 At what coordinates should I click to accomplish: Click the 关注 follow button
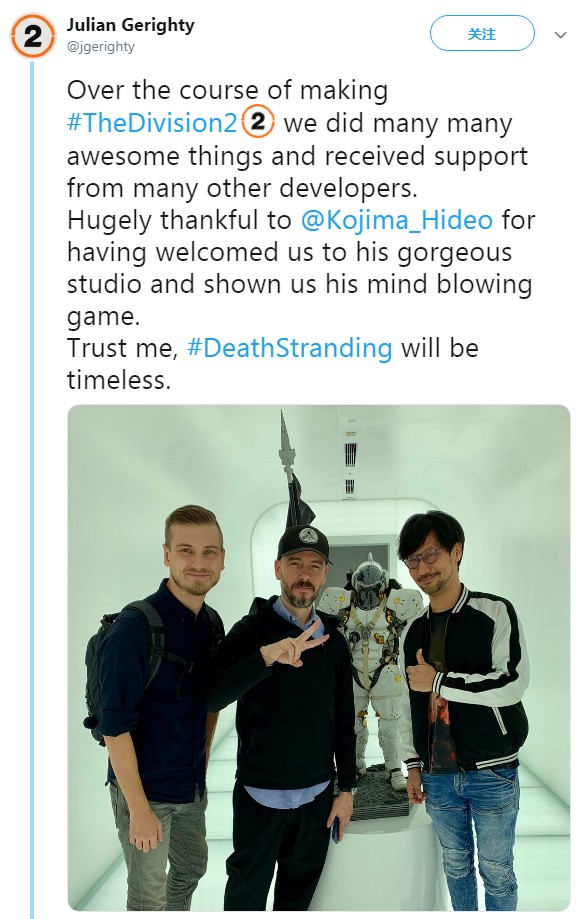[x=482, y=34]
